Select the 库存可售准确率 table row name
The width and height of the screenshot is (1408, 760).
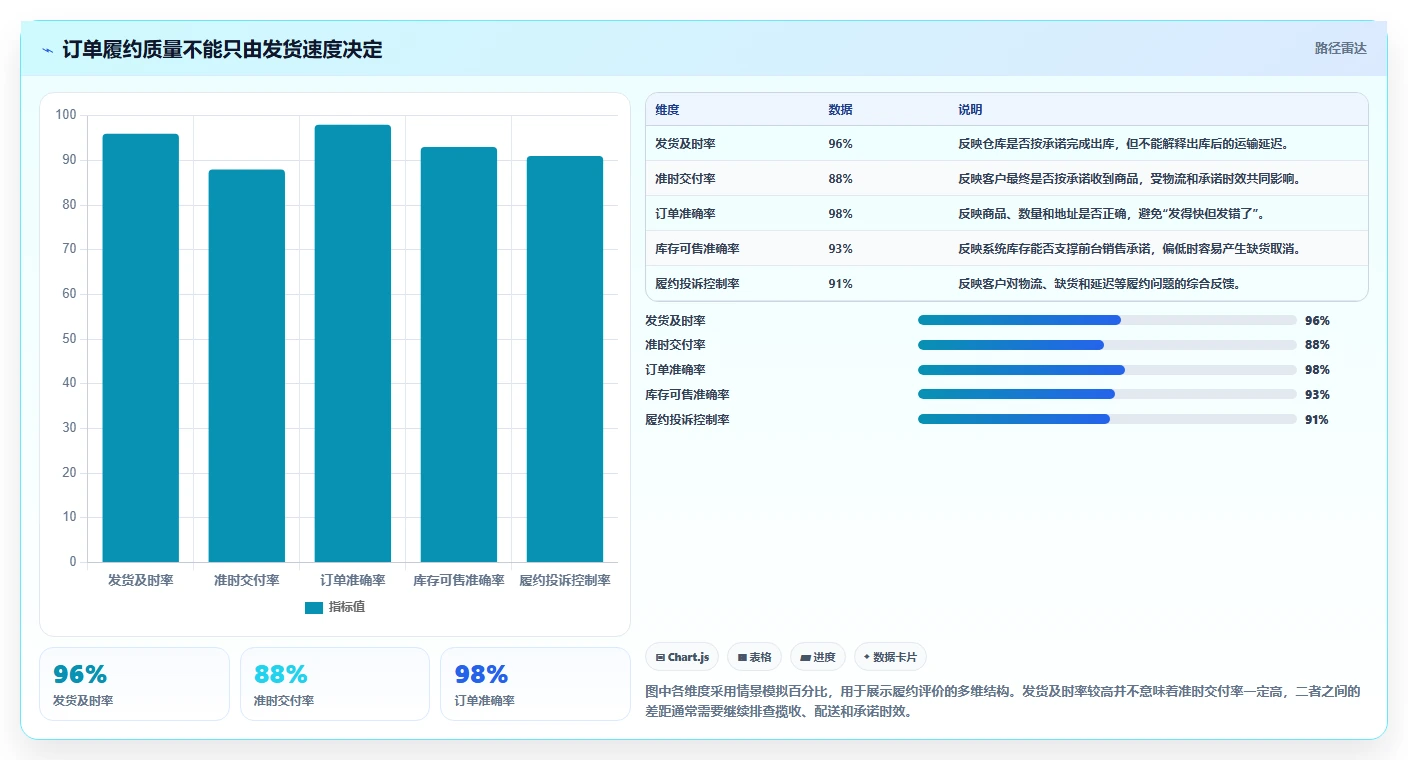click(697, 249)
